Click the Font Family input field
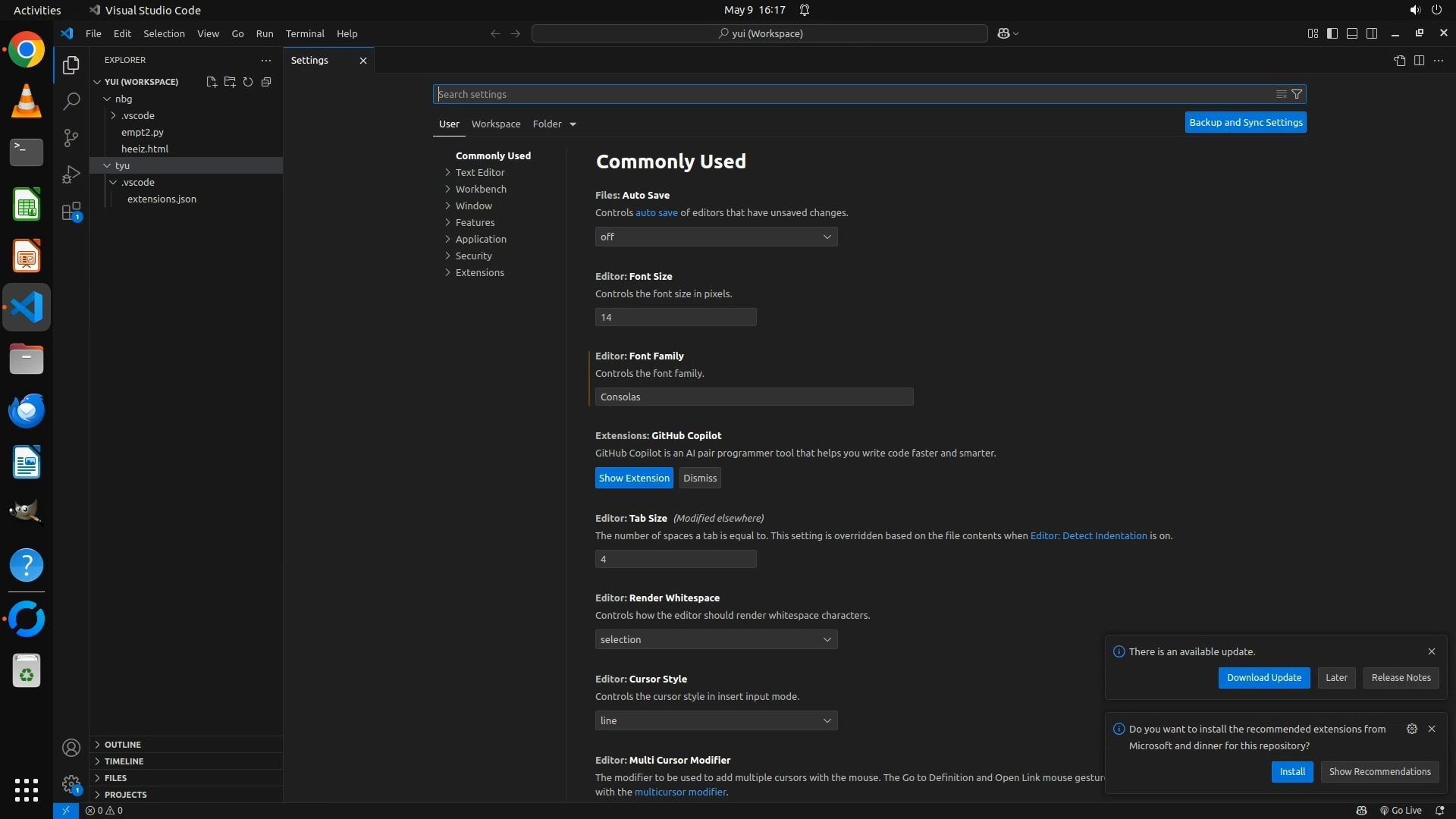Screen dimensions: 1456x819 754,397
